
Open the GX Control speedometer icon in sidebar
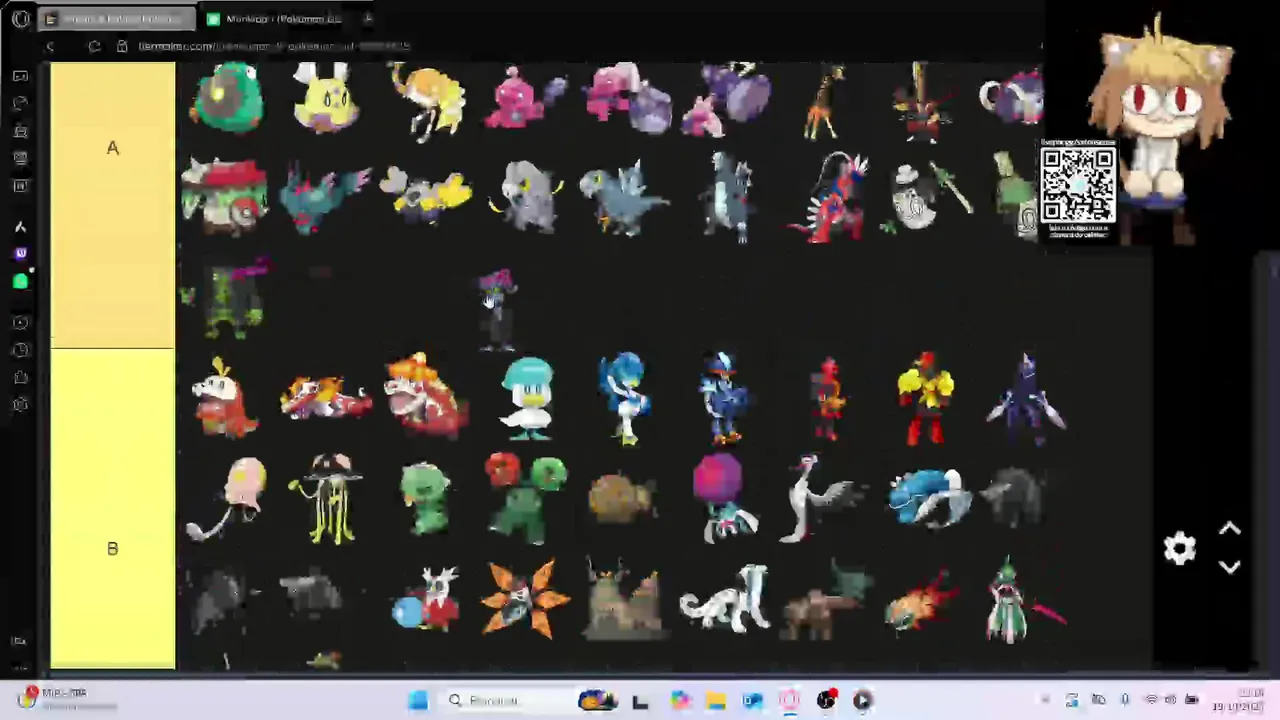[x=20, y=103]
